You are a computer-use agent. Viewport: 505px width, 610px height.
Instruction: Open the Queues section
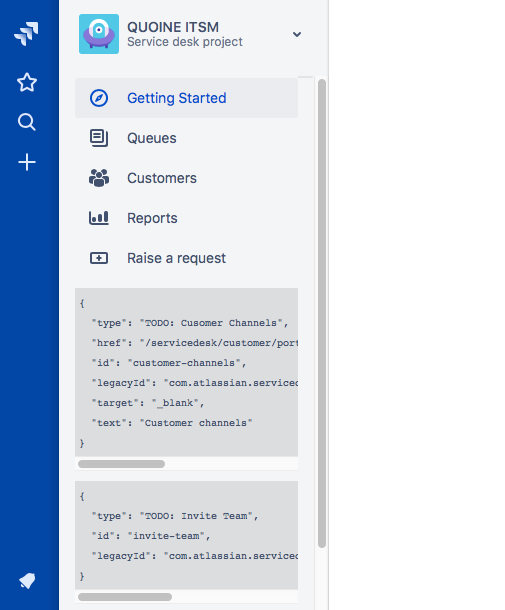pyautogui.click(x=186, y=138)
